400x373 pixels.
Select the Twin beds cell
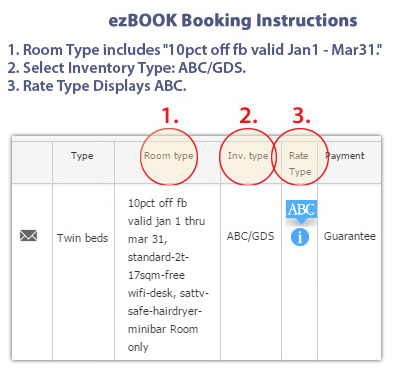(82, 238)
